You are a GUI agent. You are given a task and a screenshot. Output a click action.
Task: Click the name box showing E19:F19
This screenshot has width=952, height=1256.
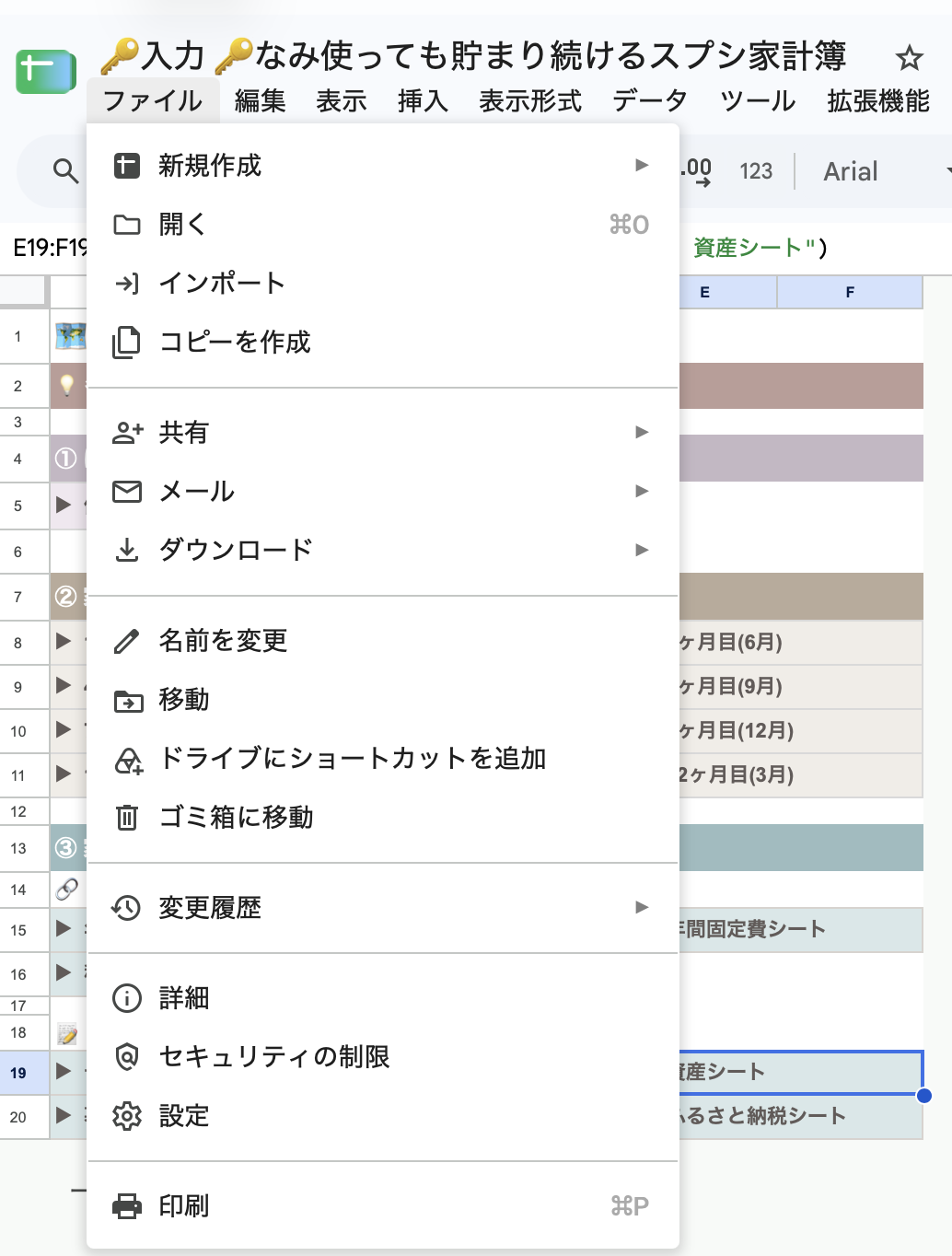coord(49,248)
